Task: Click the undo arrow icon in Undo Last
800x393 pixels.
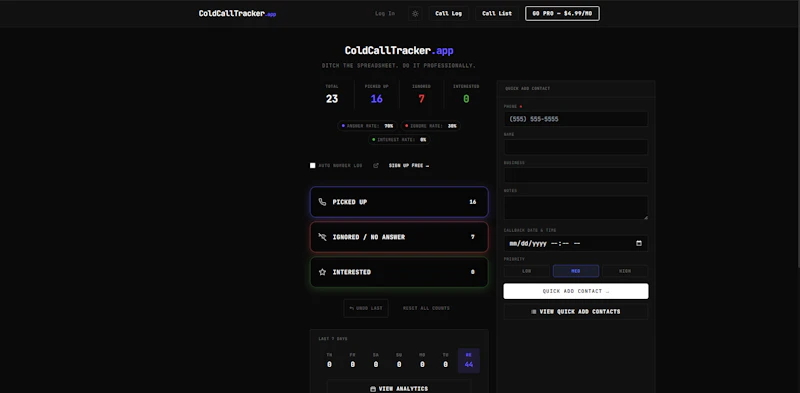Action: point(351,308)
